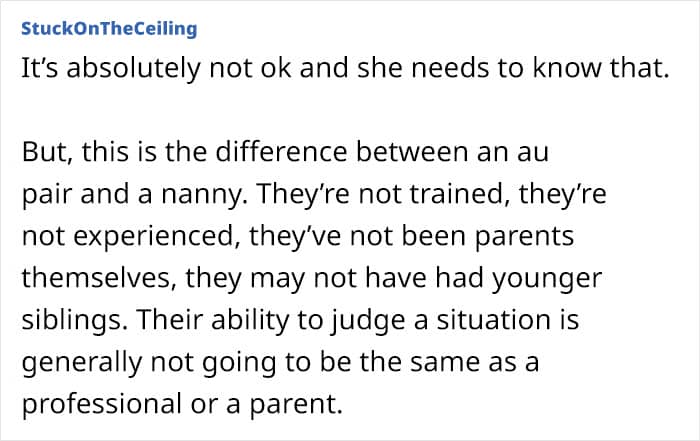Click the word "siblings" in the comment
This screenshot has width=700, height=441.
[71, 320]
